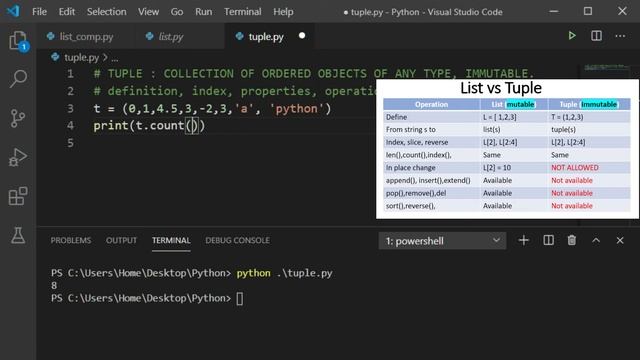Click line number 3 in the gutter
This screenshot has height=360, width=640.
point(70,109)
